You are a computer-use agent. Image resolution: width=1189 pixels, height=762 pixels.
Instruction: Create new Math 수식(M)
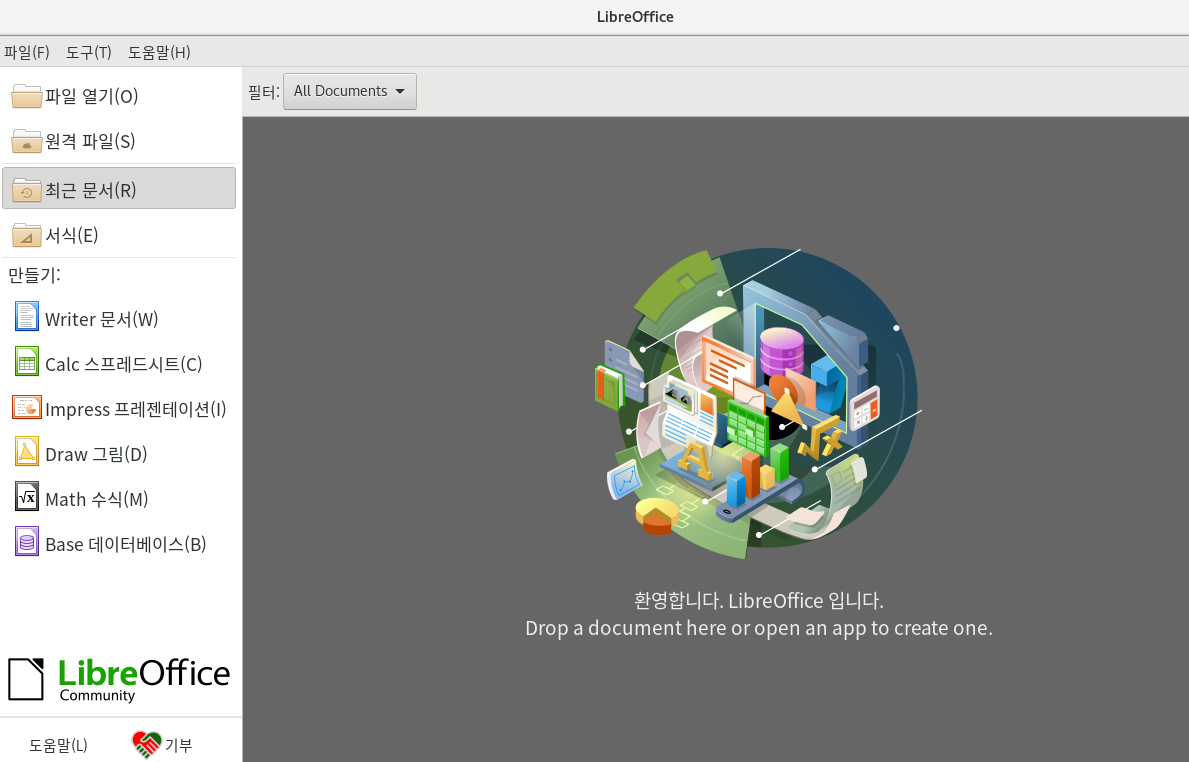(97, 499)
